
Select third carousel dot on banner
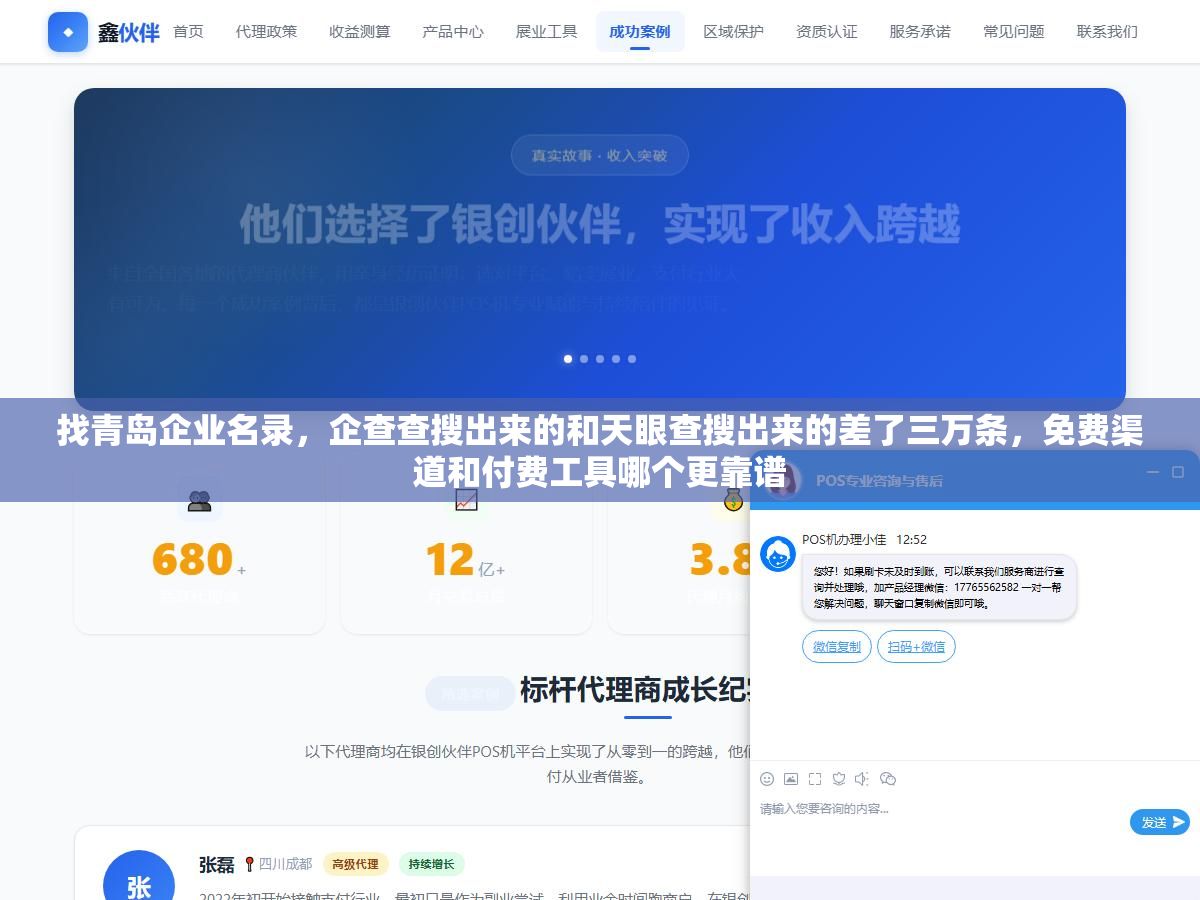coord(600,358)
